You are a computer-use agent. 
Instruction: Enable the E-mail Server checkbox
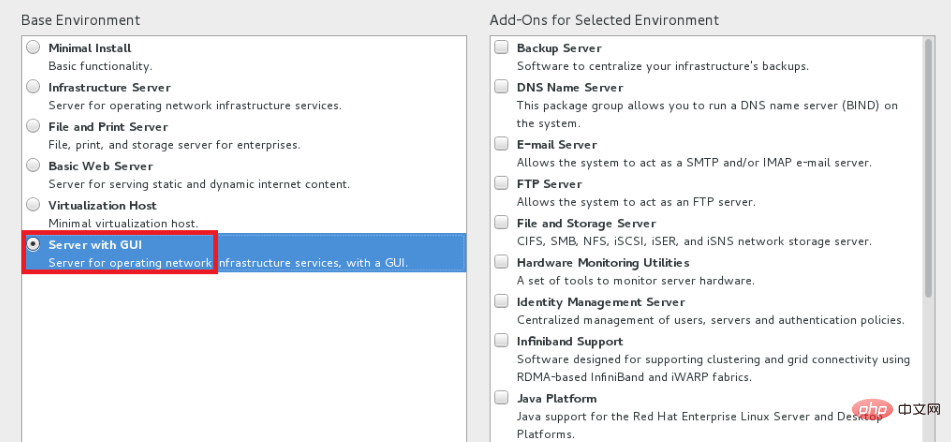(x=501, y=144)
